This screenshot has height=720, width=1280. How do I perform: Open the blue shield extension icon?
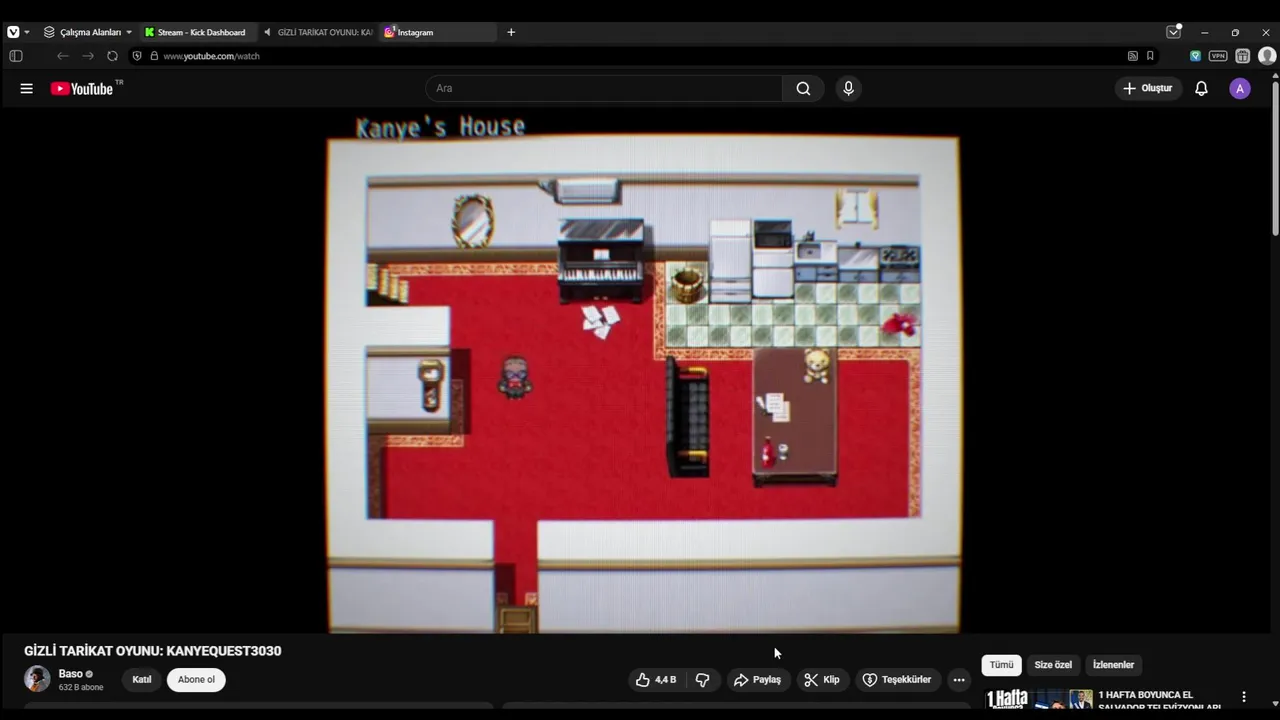1195,56
